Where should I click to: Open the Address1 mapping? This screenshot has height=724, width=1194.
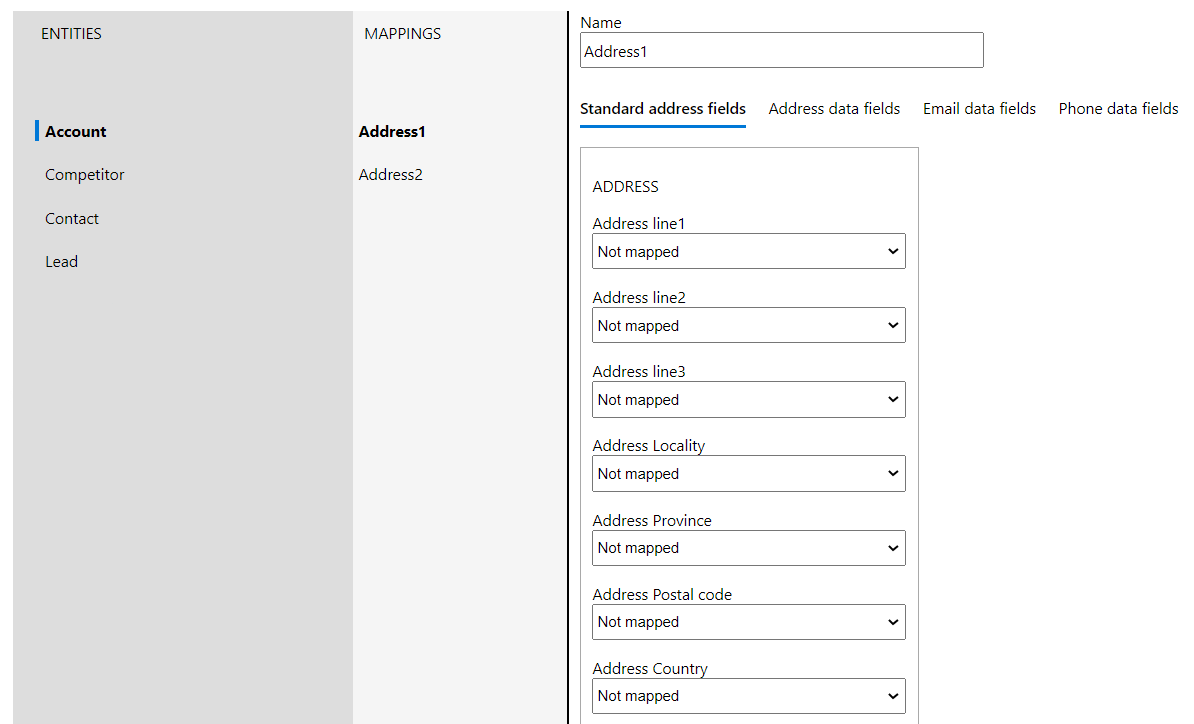pyautogui.click(x=392, y=131)
